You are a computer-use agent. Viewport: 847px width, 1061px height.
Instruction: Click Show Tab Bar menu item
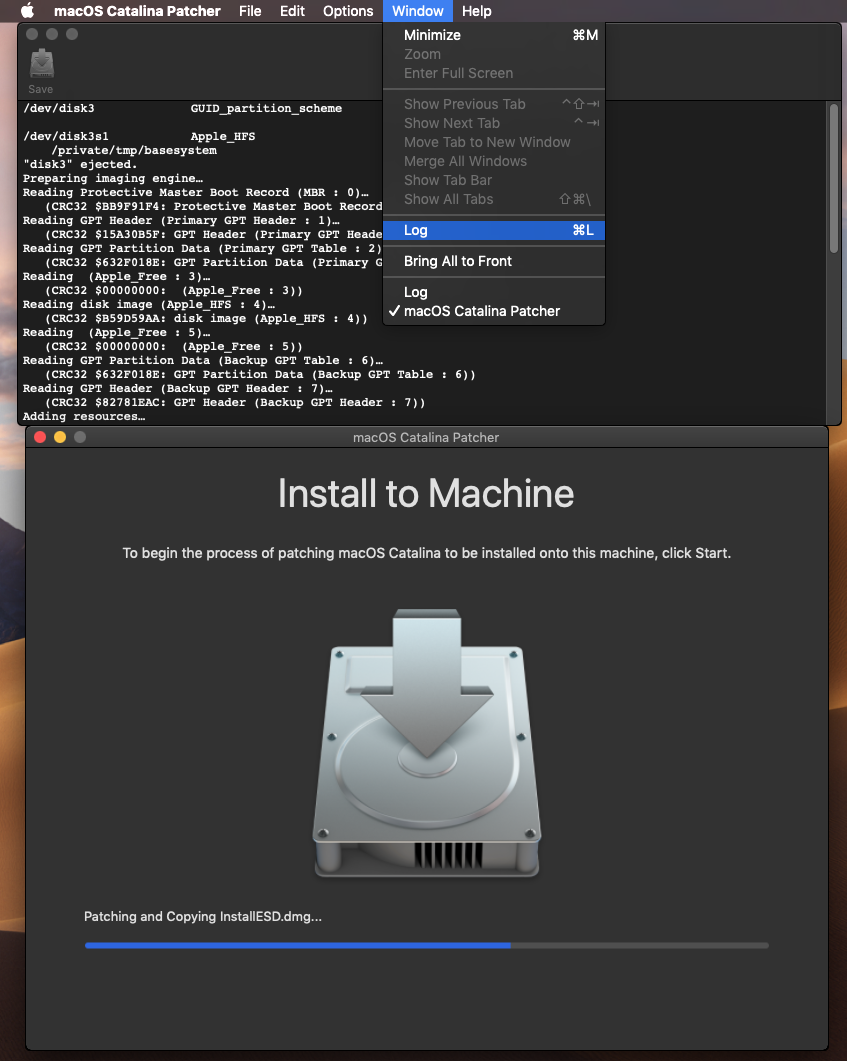coord(494,180)
